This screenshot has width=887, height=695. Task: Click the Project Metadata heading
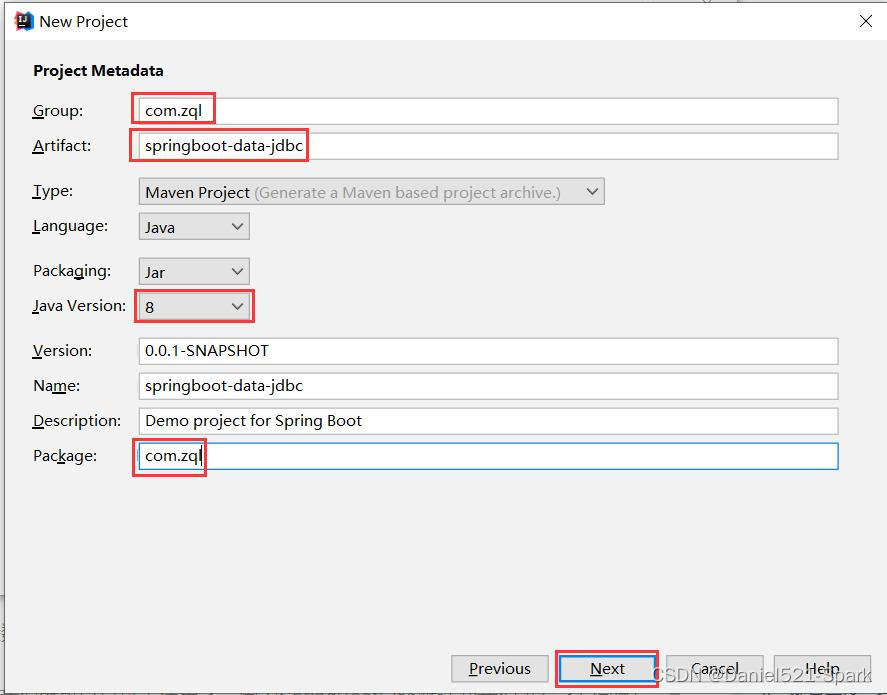[98, 71]
